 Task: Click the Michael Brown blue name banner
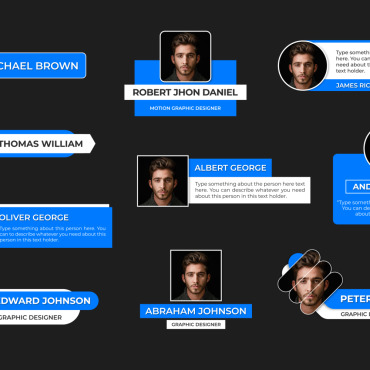[43, 65]
